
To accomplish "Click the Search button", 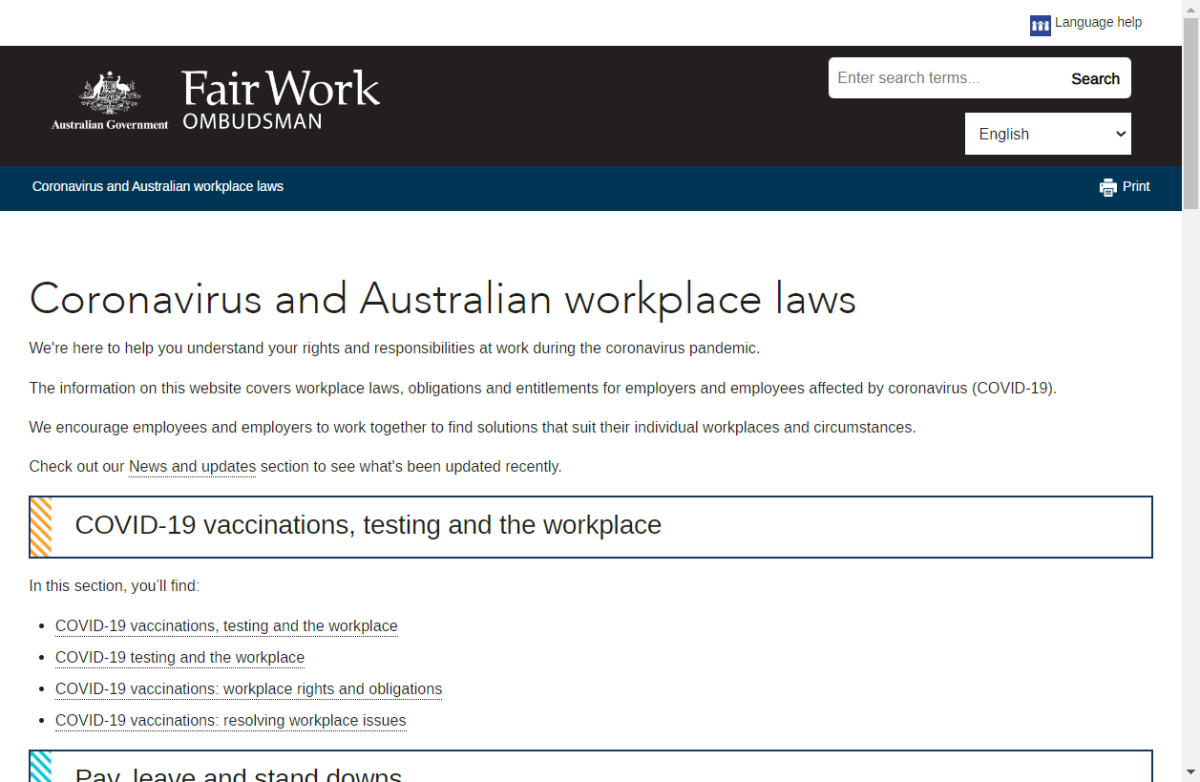I will coord(1095,78).
